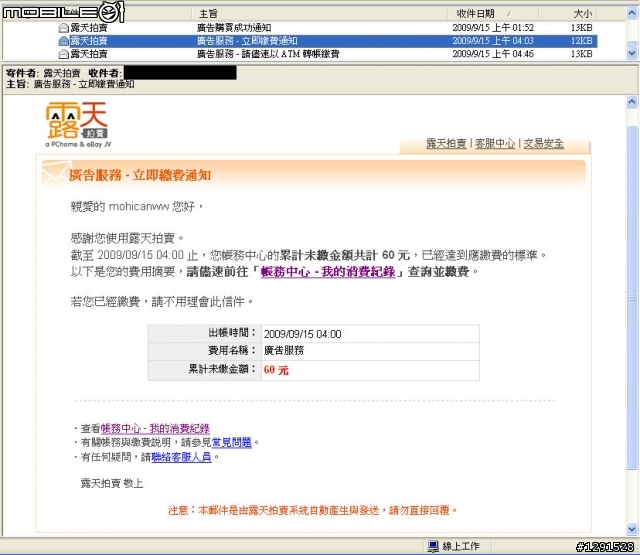This screenshot has width=640, height=555.
Task: Click the 寄件者: 露天拍賣 header field
Action: click(x=43, y=73)
